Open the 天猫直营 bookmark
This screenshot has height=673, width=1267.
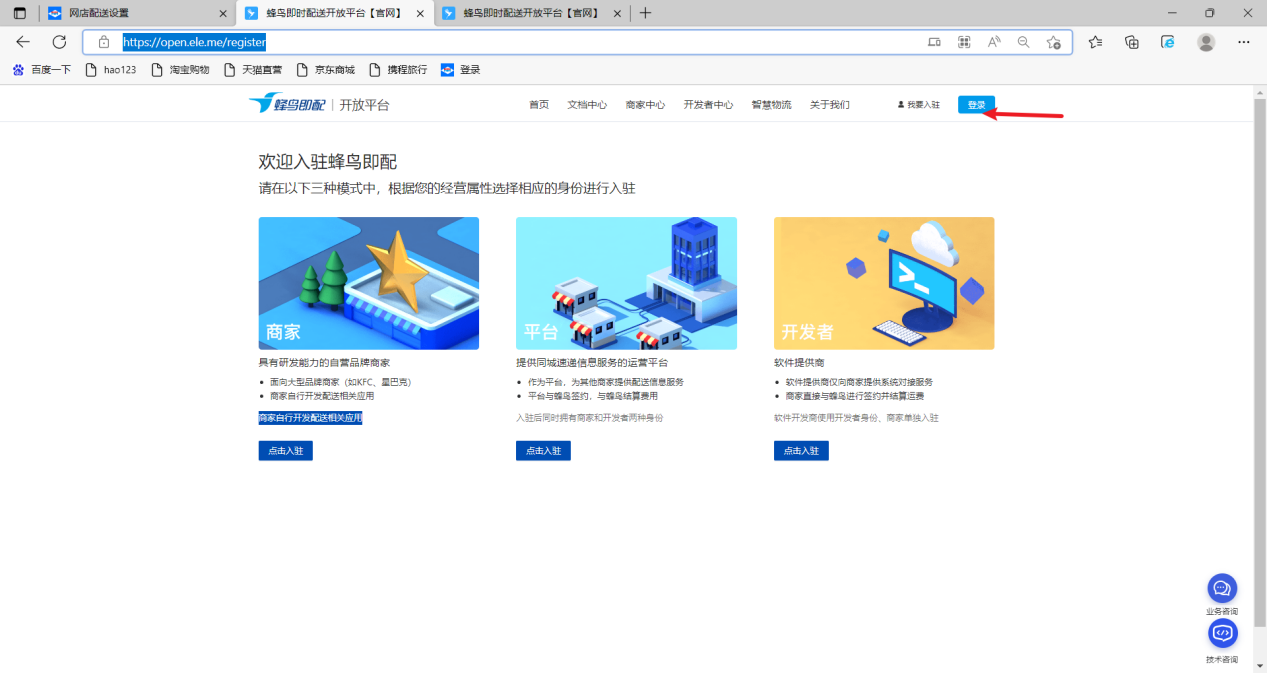pyautogui.click(x=253, y=70)
